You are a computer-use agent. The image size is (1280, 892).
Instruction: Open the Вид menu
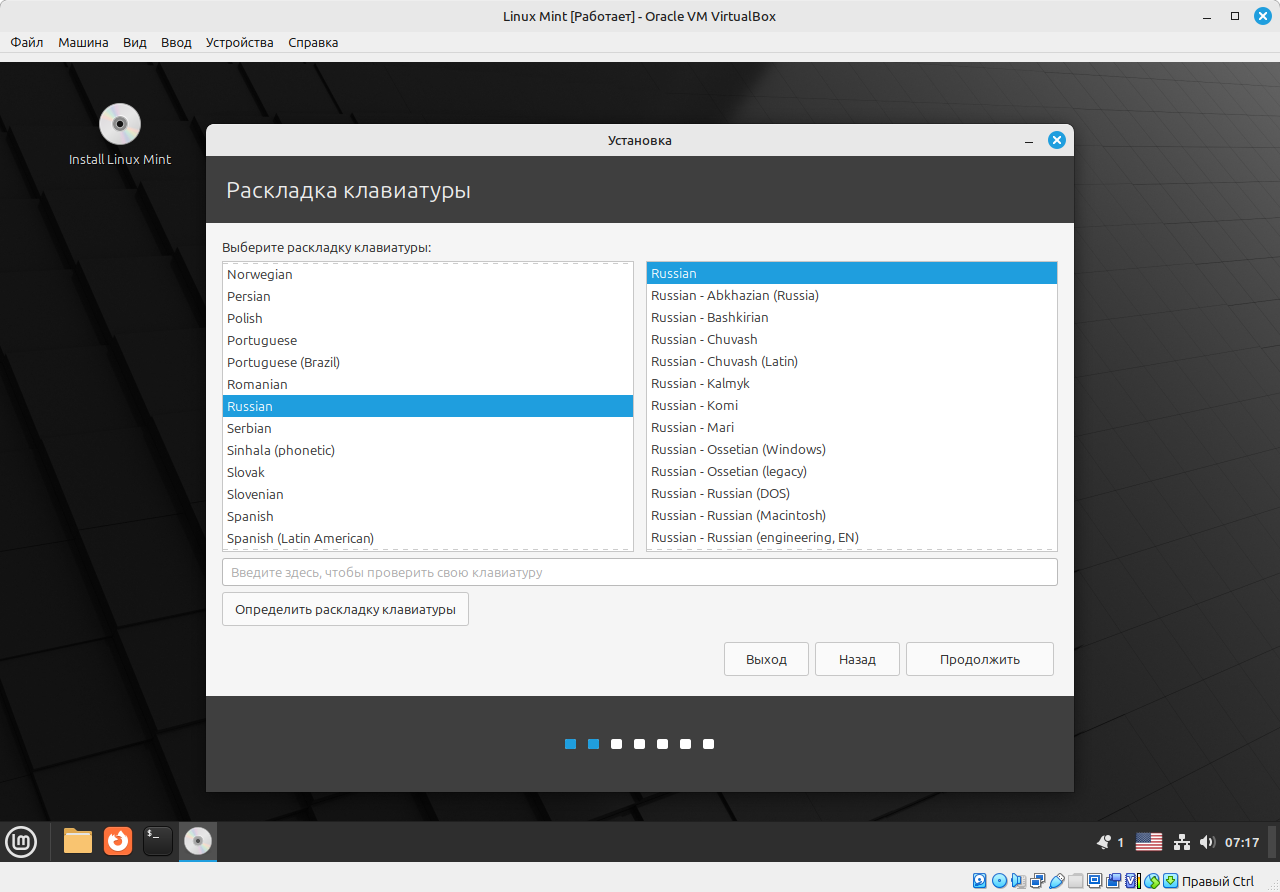pyautogui.click(x=135, y=43)
